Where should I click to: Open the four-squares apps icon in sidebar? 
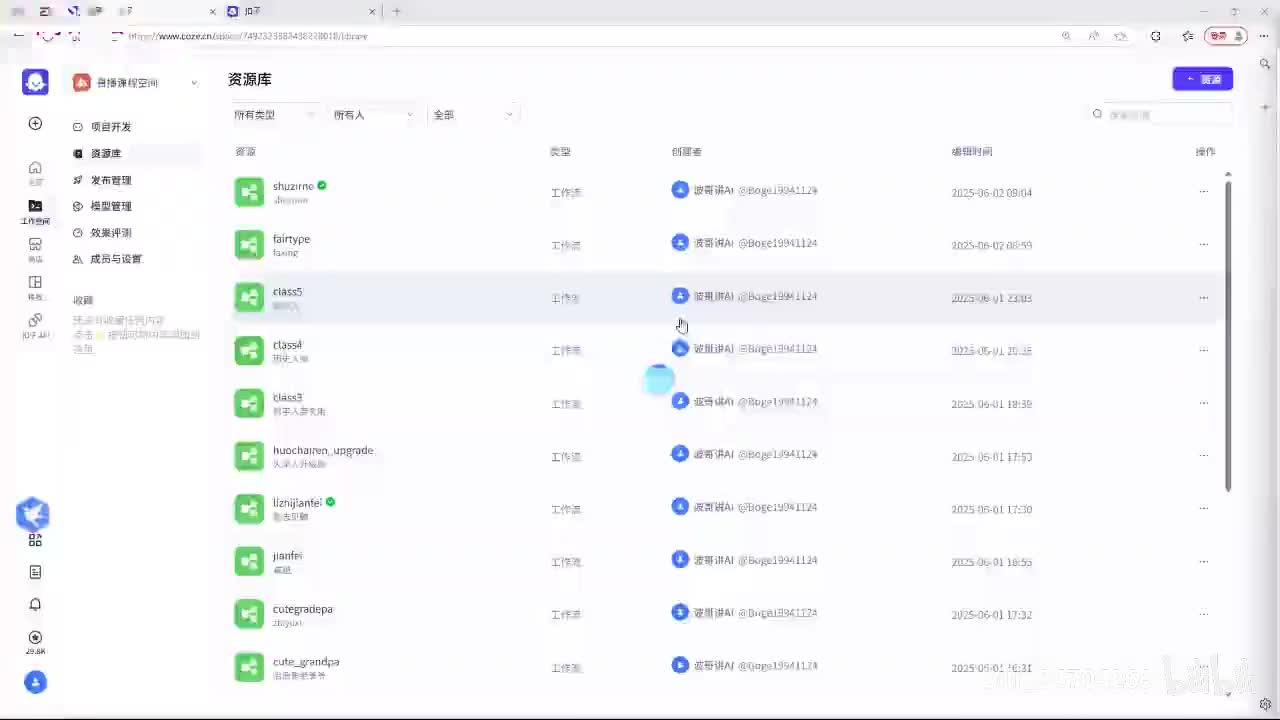pos(35,540)
